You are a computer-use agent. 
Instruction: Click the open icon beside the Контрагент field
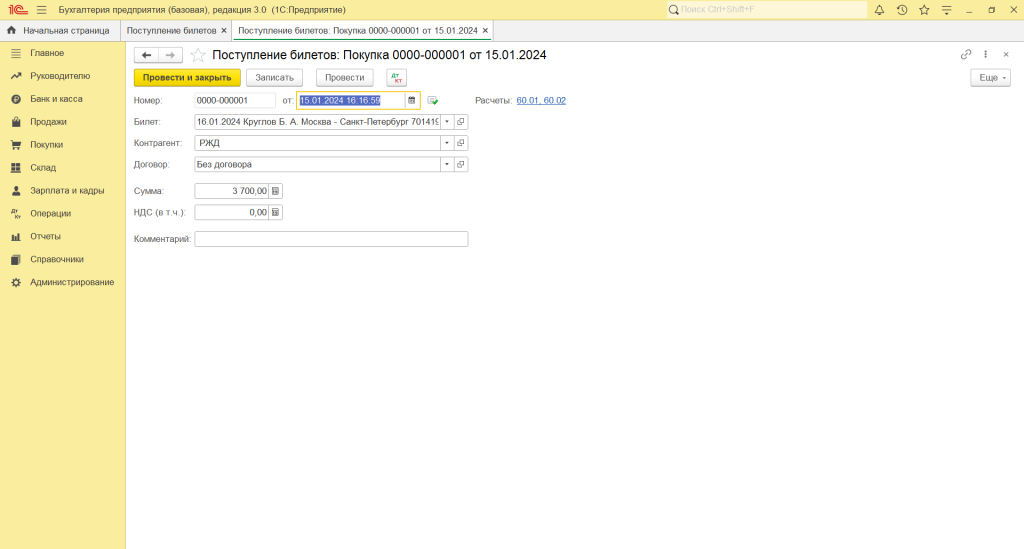(461, 143)
